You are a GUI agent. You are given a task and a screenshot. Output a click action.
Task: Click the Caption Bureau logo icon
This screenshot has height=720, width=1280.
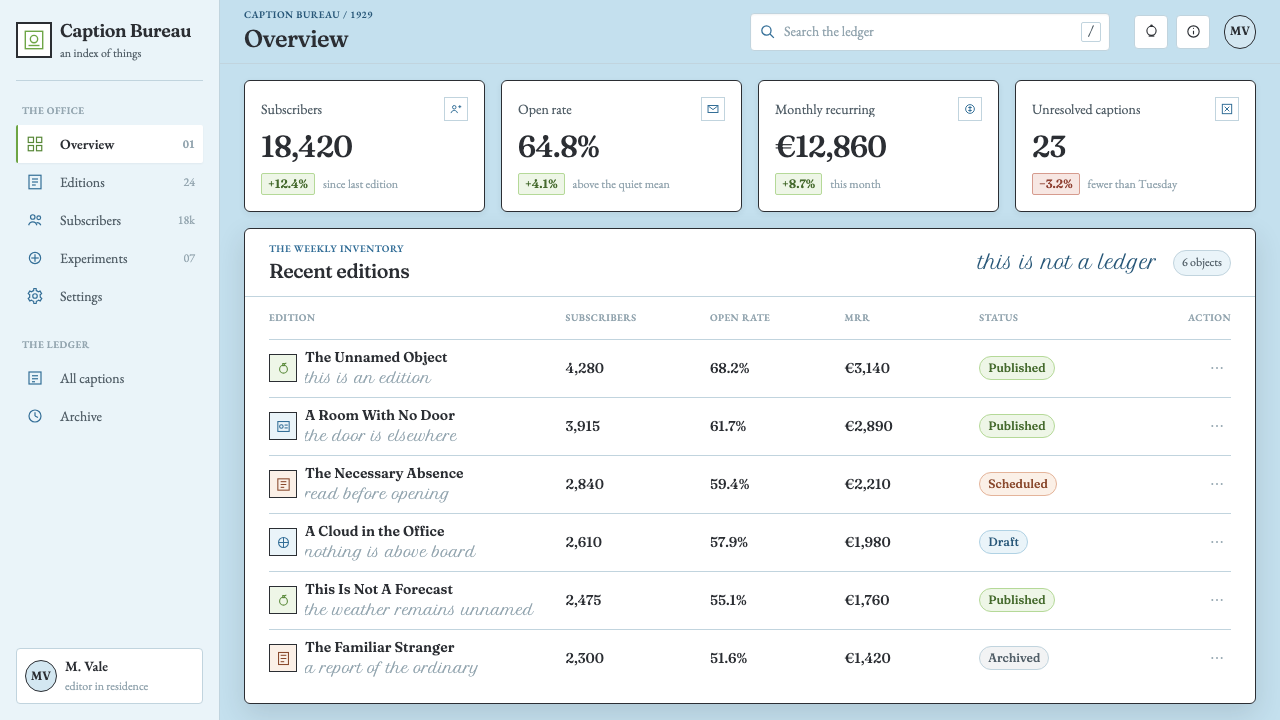pos(34,40)
